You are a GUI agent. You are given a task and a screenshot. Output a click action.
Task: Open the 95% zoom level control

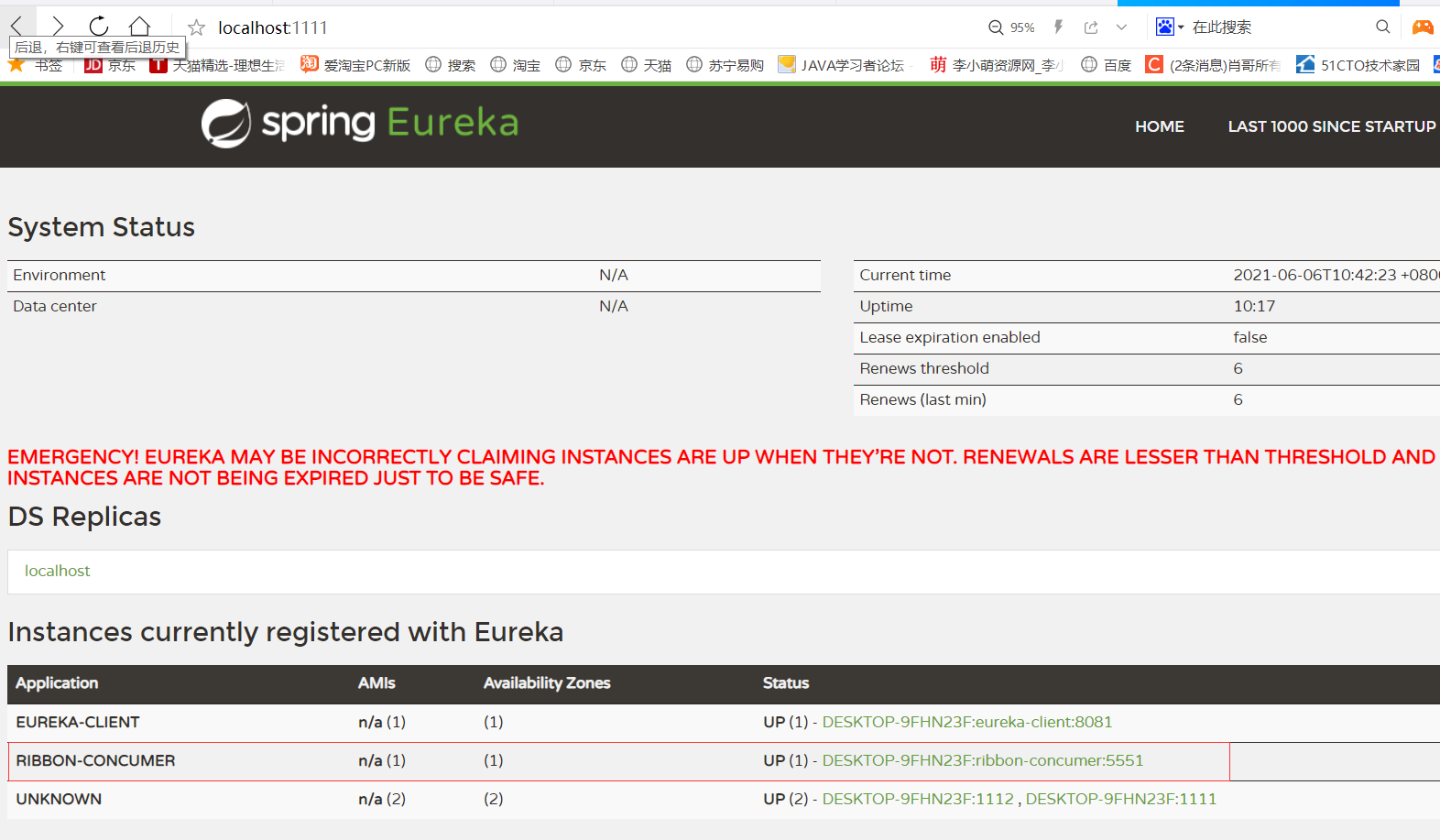click(1011, 27)
